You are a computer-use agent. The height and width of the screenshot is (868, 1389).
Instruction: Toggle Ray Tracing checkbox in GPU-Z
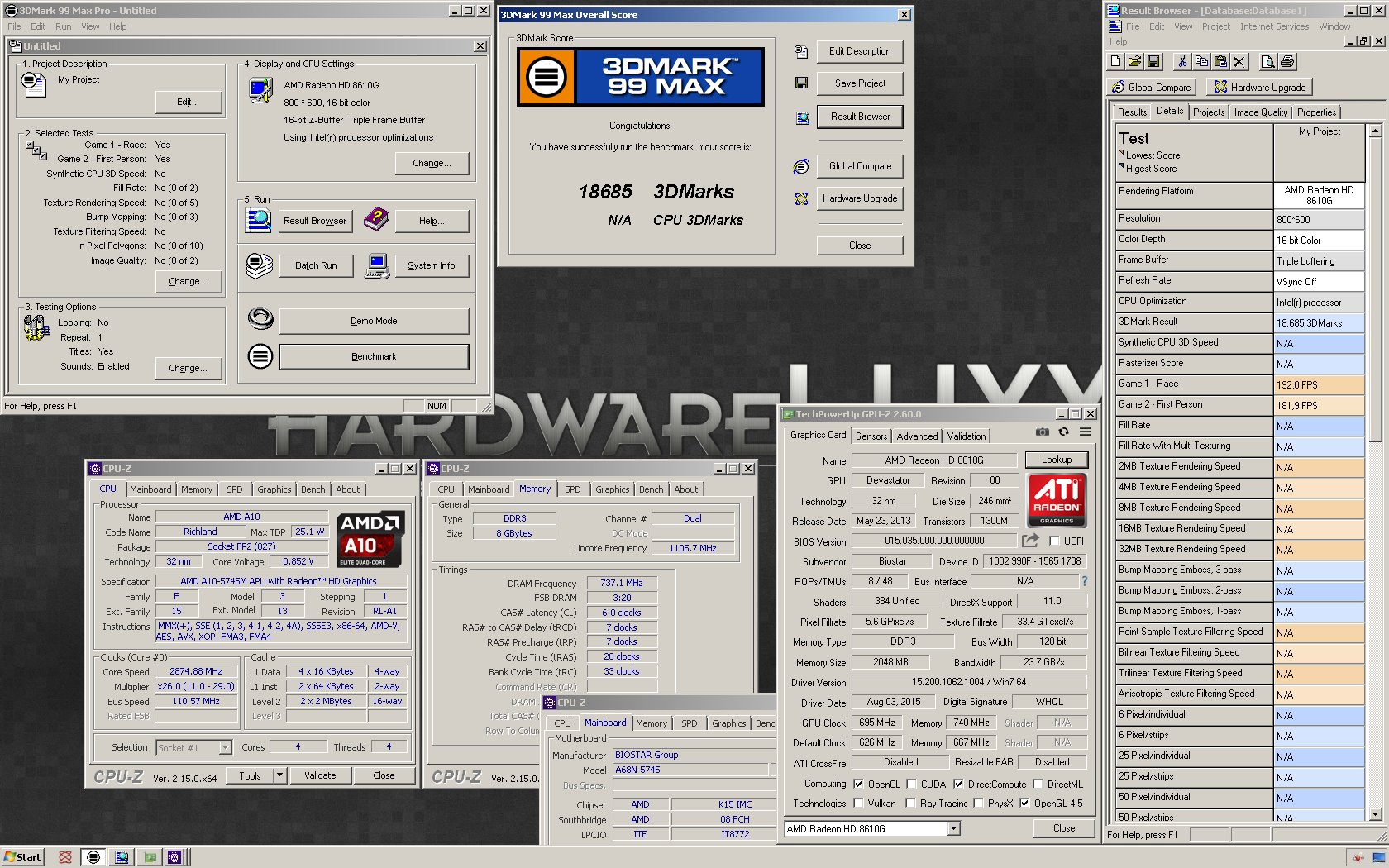click(910, 803)
